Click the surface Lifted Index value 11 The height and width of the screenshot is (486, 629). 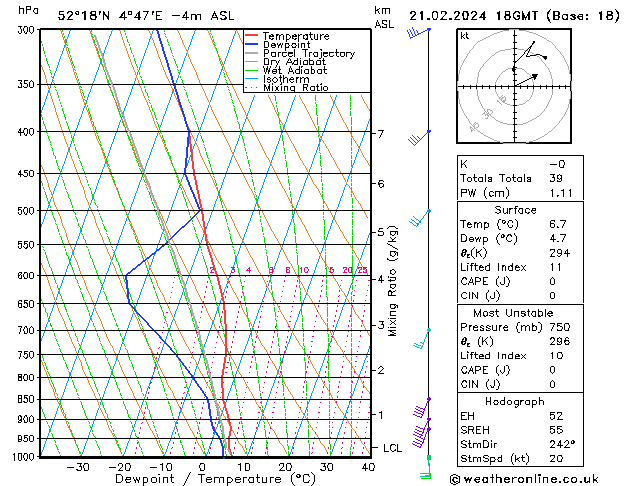[x=556, y=267]
